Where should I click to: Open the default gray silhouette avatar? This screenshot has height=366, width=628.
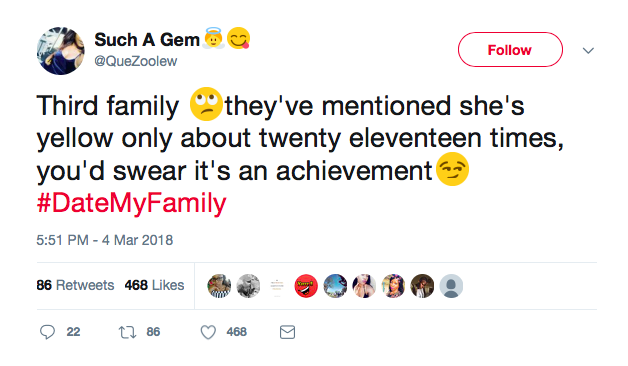[x=451, y=286]
